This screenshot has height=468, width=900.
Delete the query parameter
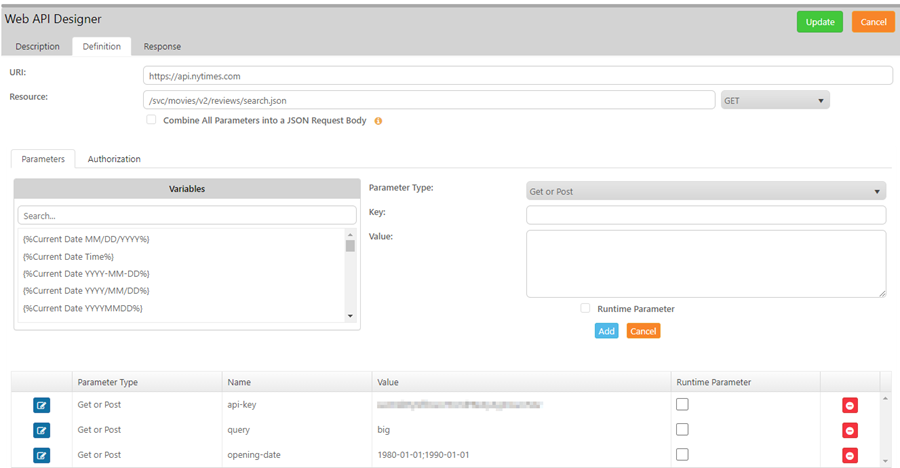[849, 430]
